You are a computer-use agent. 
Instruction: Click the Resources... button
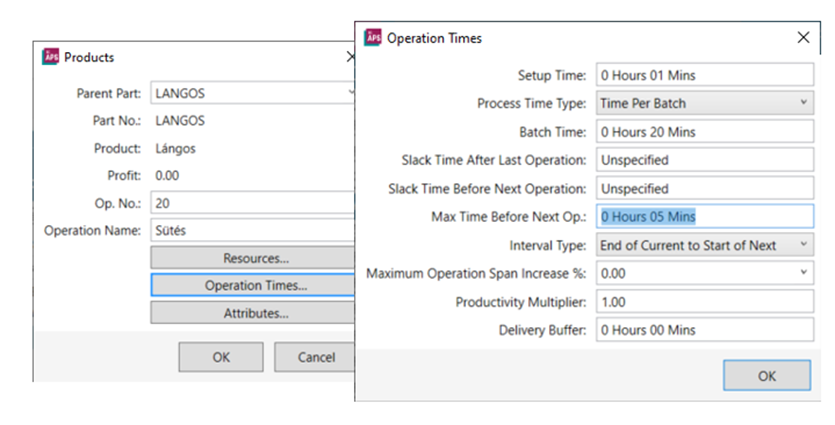pyautogui.click(x=254, y=258)
